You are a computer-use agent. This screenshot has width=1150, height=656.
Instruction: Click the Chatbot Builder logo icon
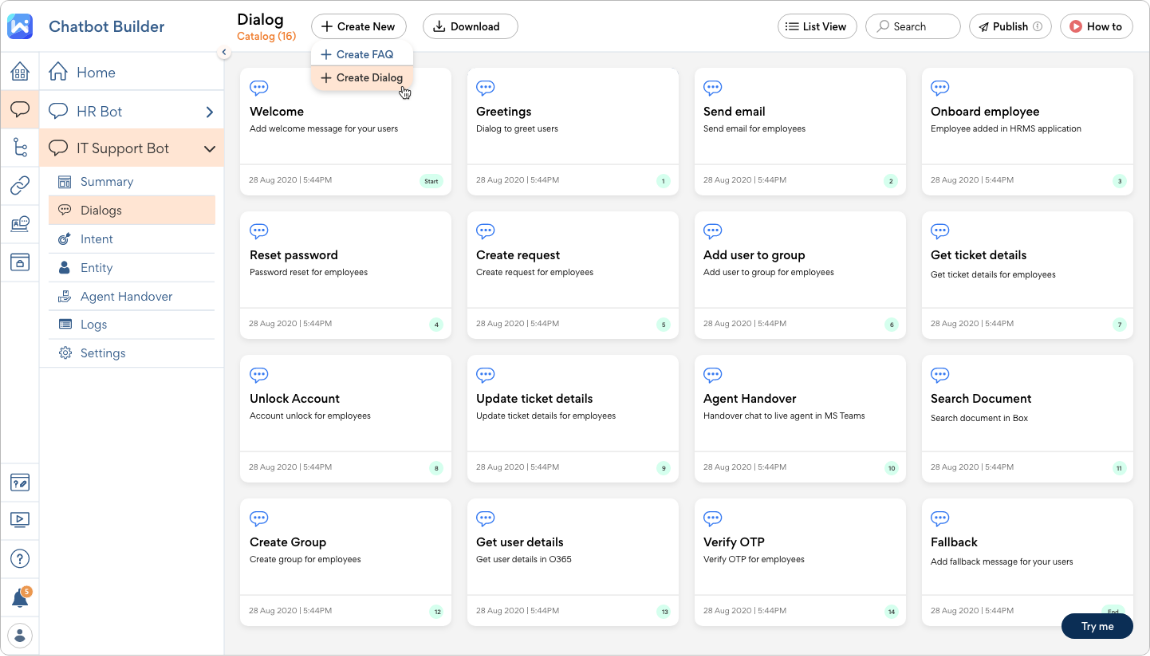pyautogui.click(x=20, y=26)
